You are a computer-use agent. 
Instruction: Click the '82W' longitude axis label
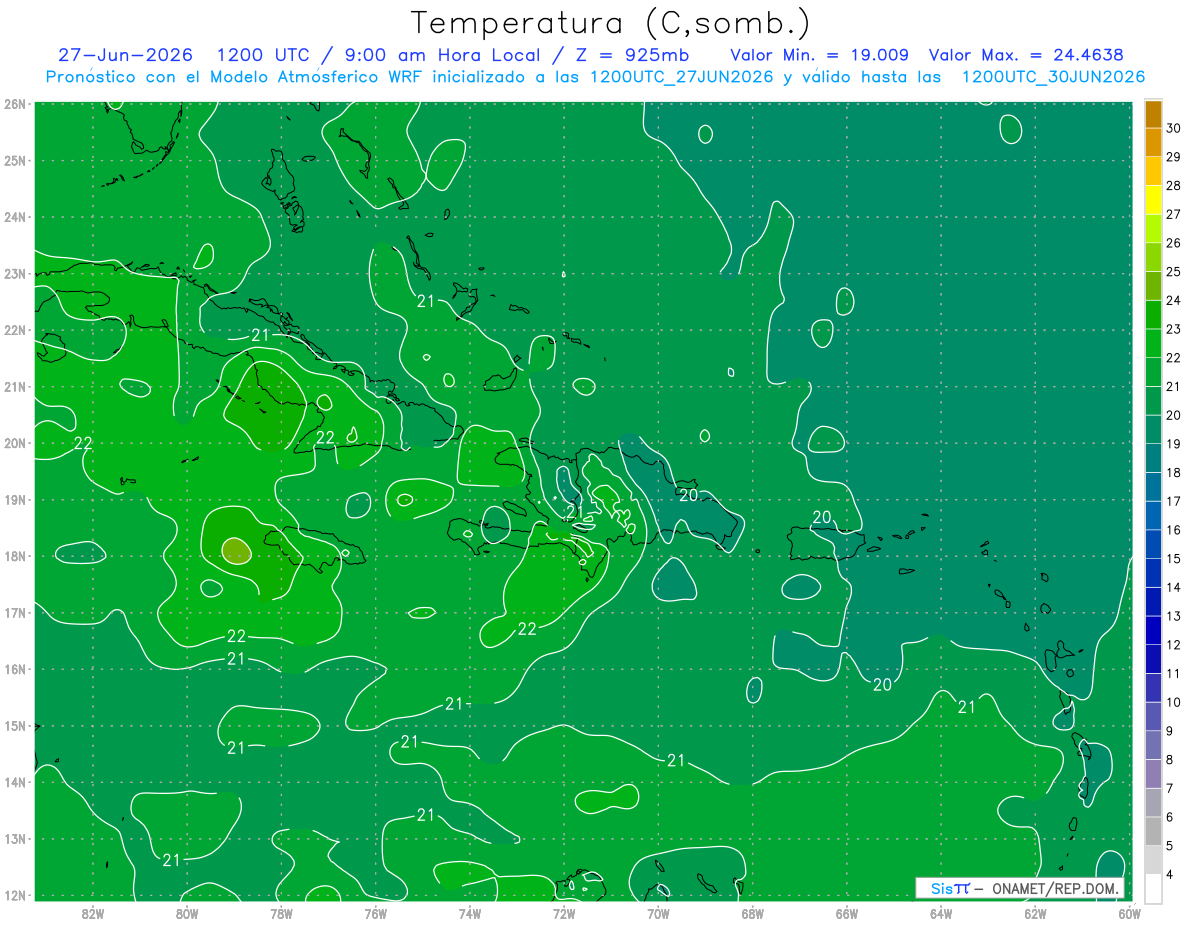tap(92, 913)
